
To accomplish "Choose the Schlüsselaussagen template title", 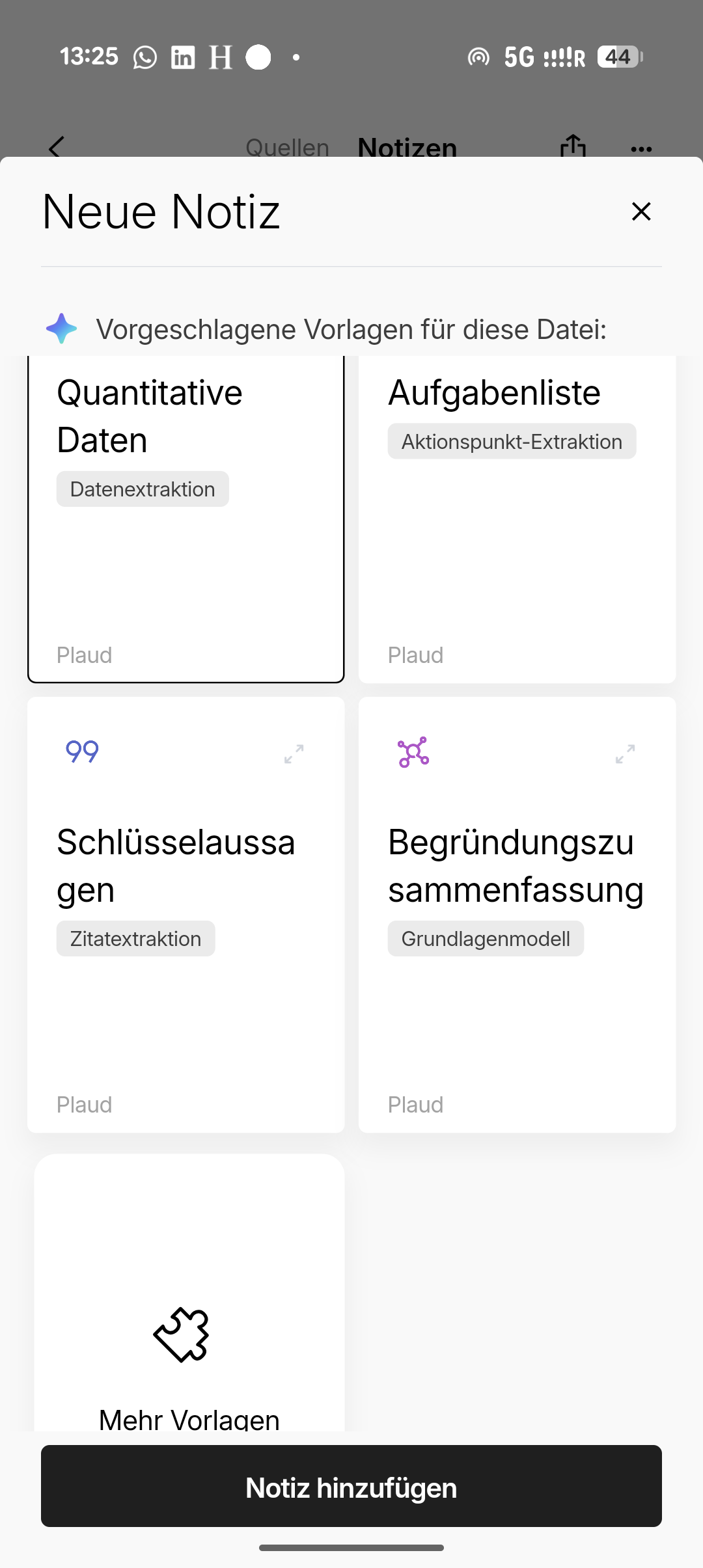I will (x=176, y=865).
